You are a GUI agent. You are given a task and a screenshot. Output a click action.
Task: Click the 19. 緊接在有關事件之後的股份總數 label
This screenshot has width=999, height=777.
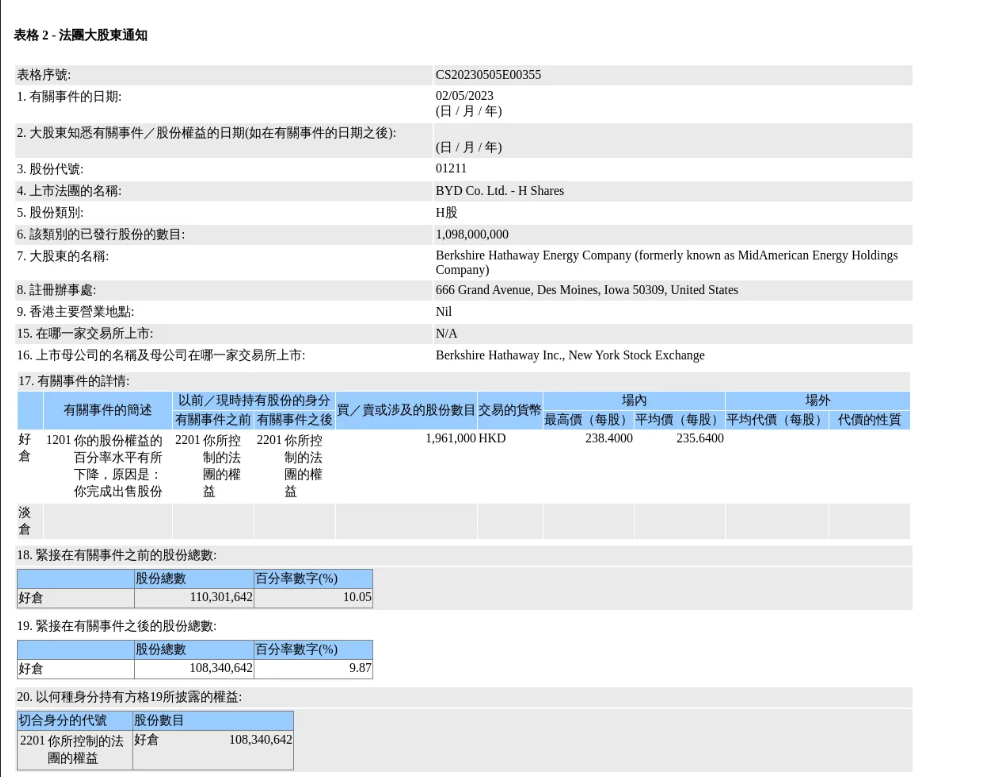[x=117, y=626]
